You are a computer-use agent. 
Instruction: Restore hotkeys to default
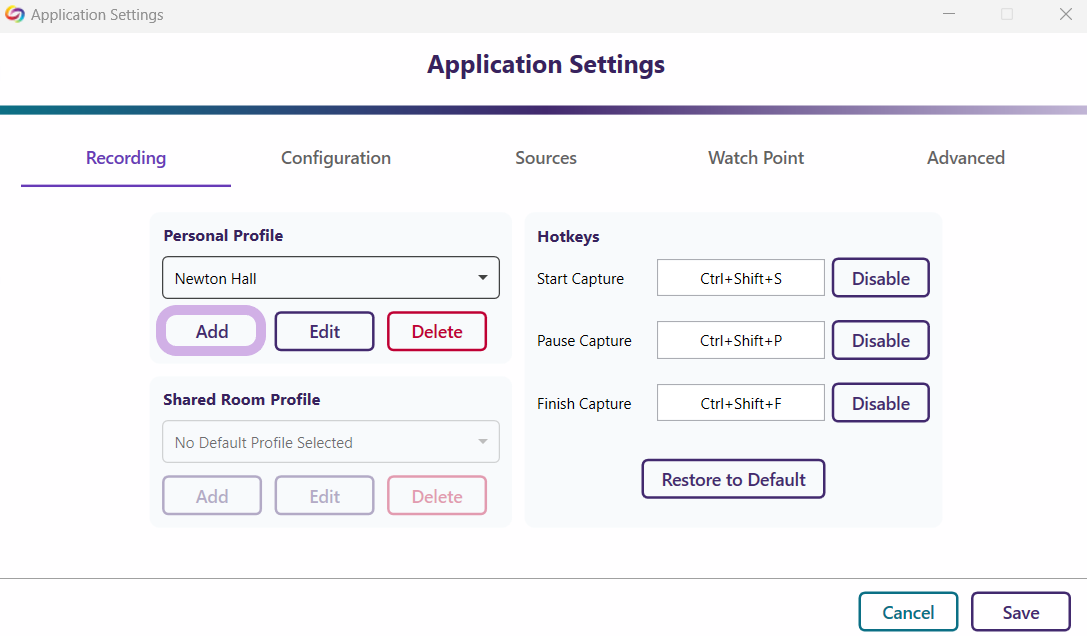coord(733,480)
